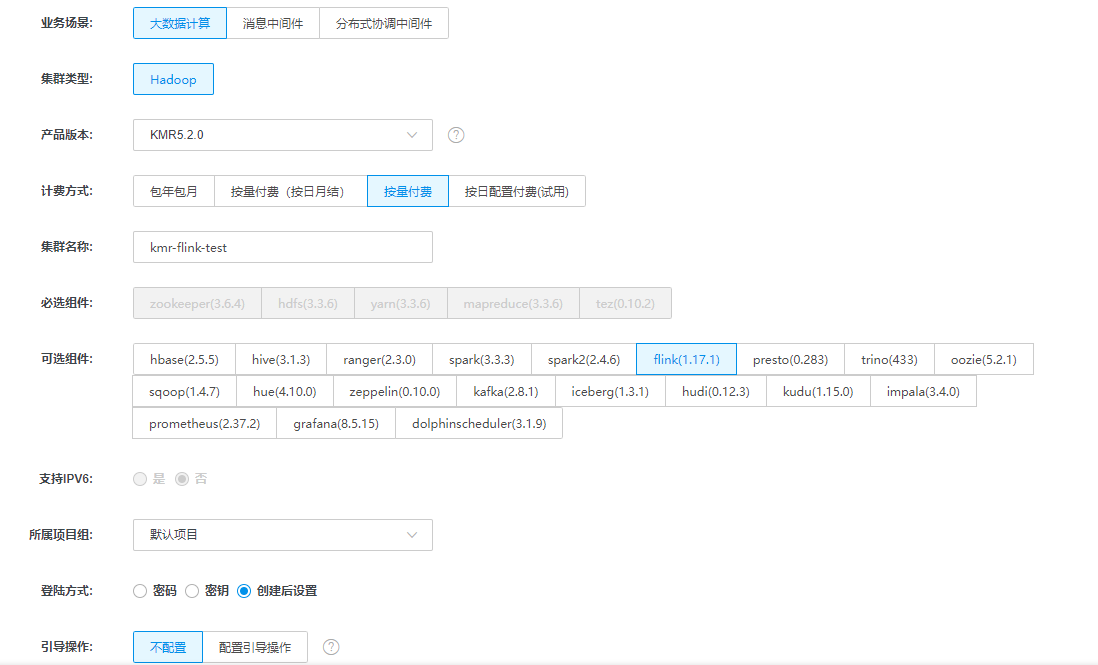
Task: Choose 按日配置付费(试用) billing option
Action: pos(516,191)
